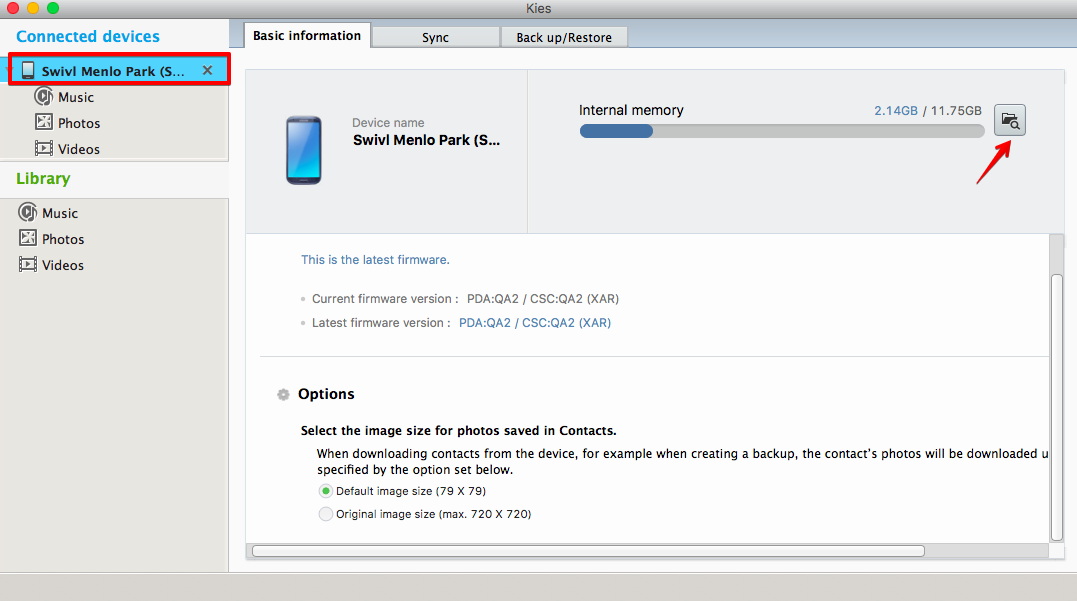The height and width of the screenshot is (601, 1077).
Task: Open the Back up/Restore tab
Action: click(x=564, y=37)
